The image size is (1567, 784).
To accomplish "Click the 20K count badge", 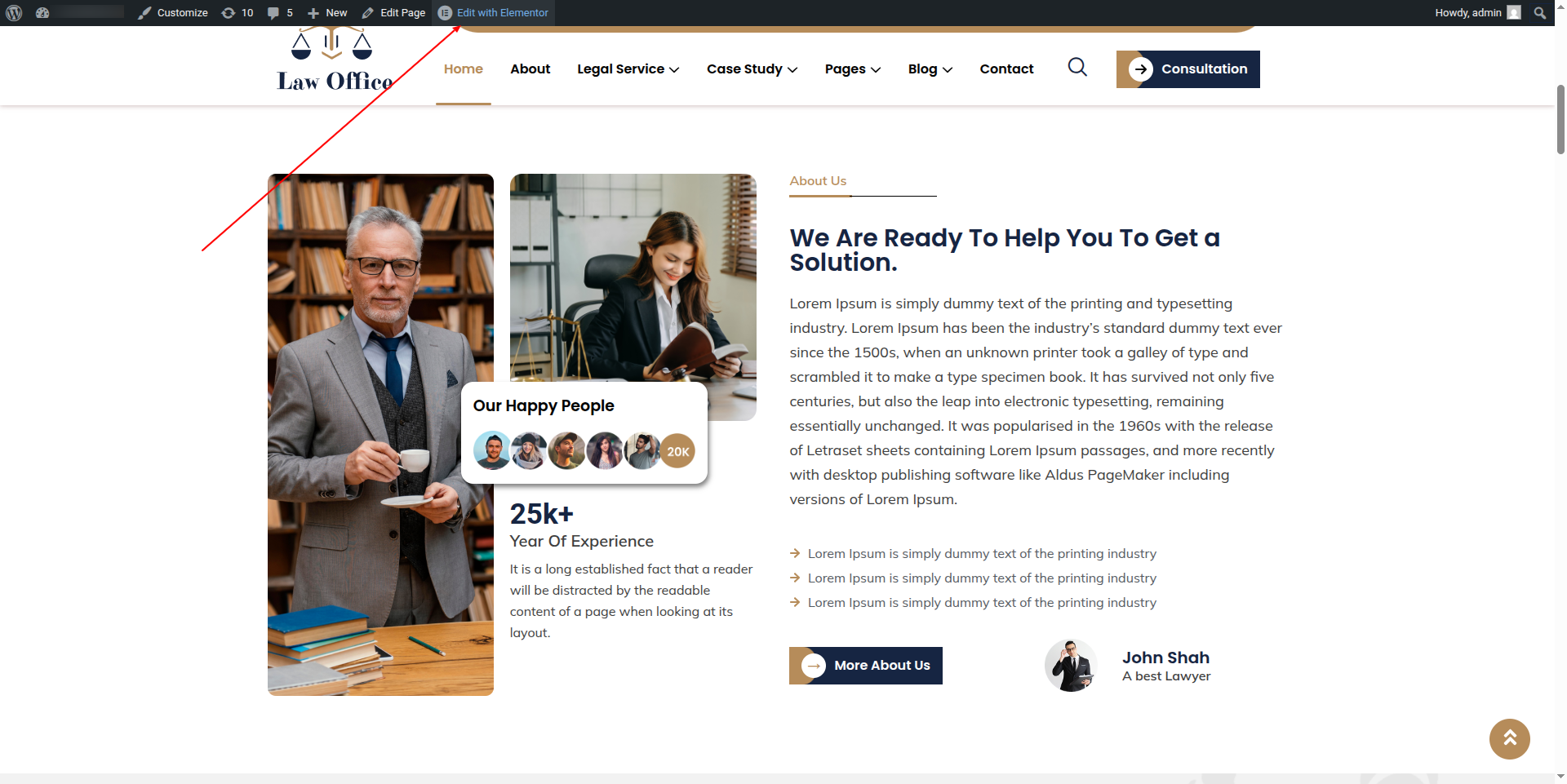I will [x=677, y=451].
